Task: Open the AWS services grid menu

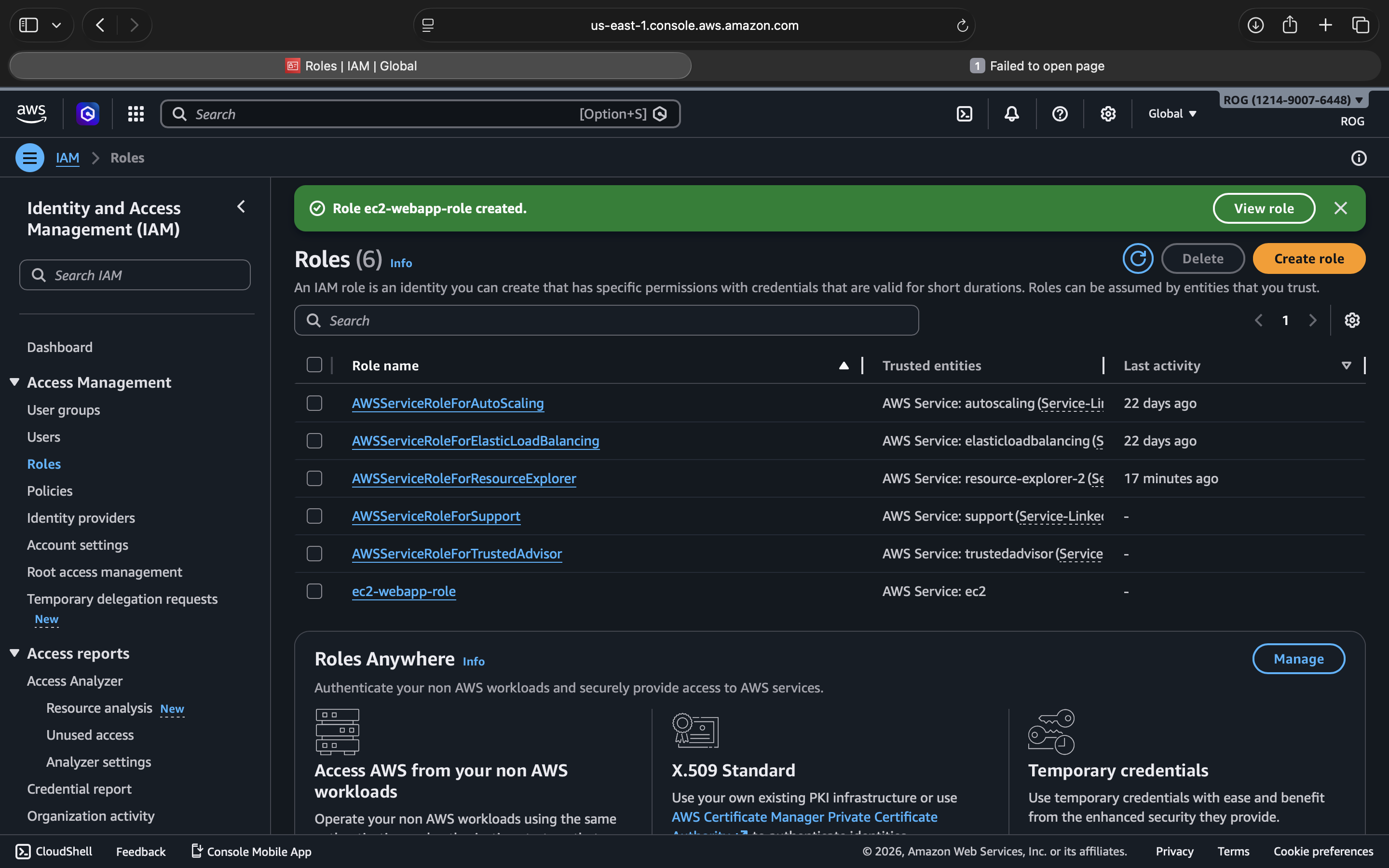Action: tap(136, 114)
